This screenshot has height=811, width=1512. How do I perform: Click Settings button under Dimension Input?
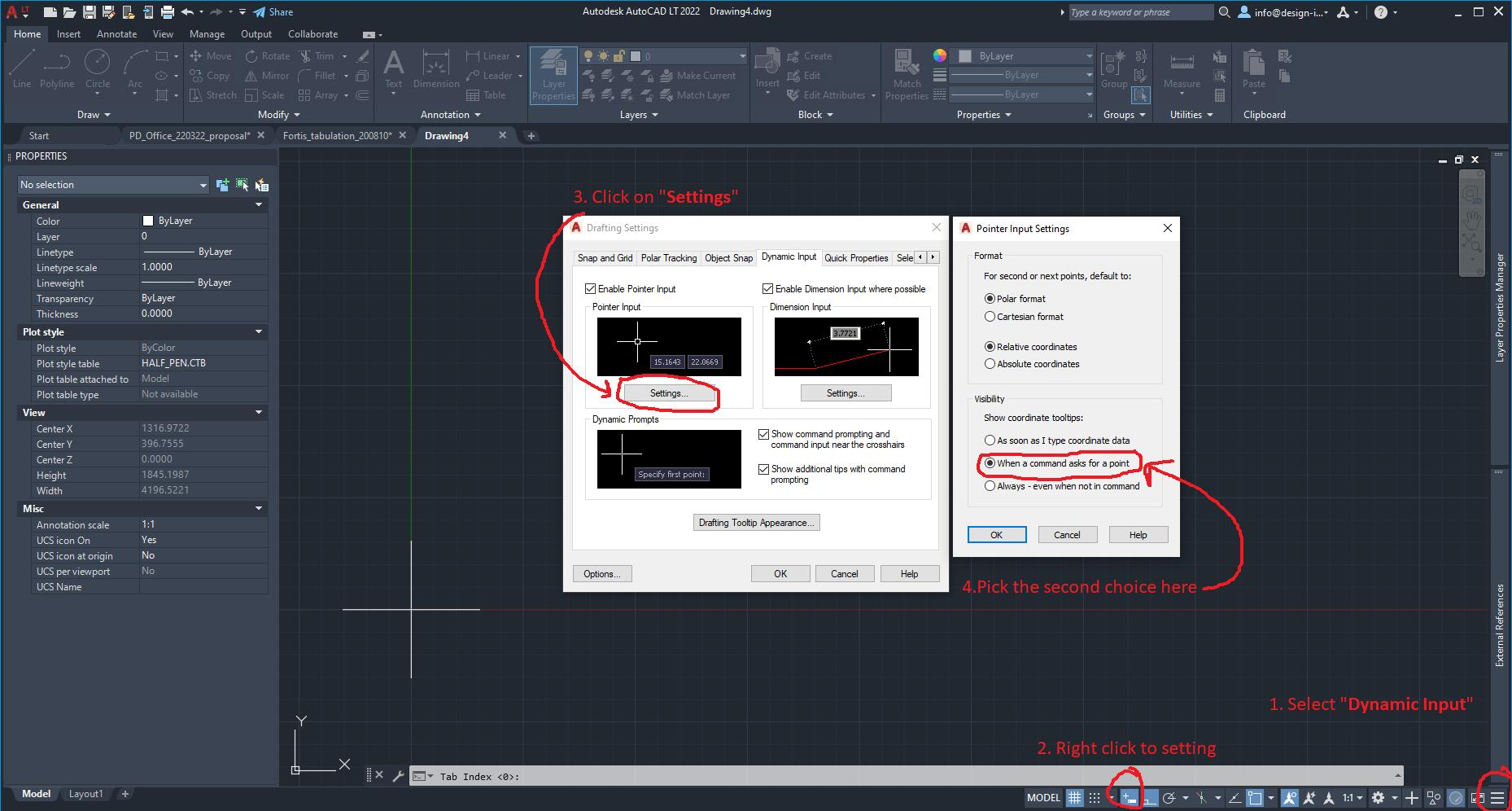(846, 393)
